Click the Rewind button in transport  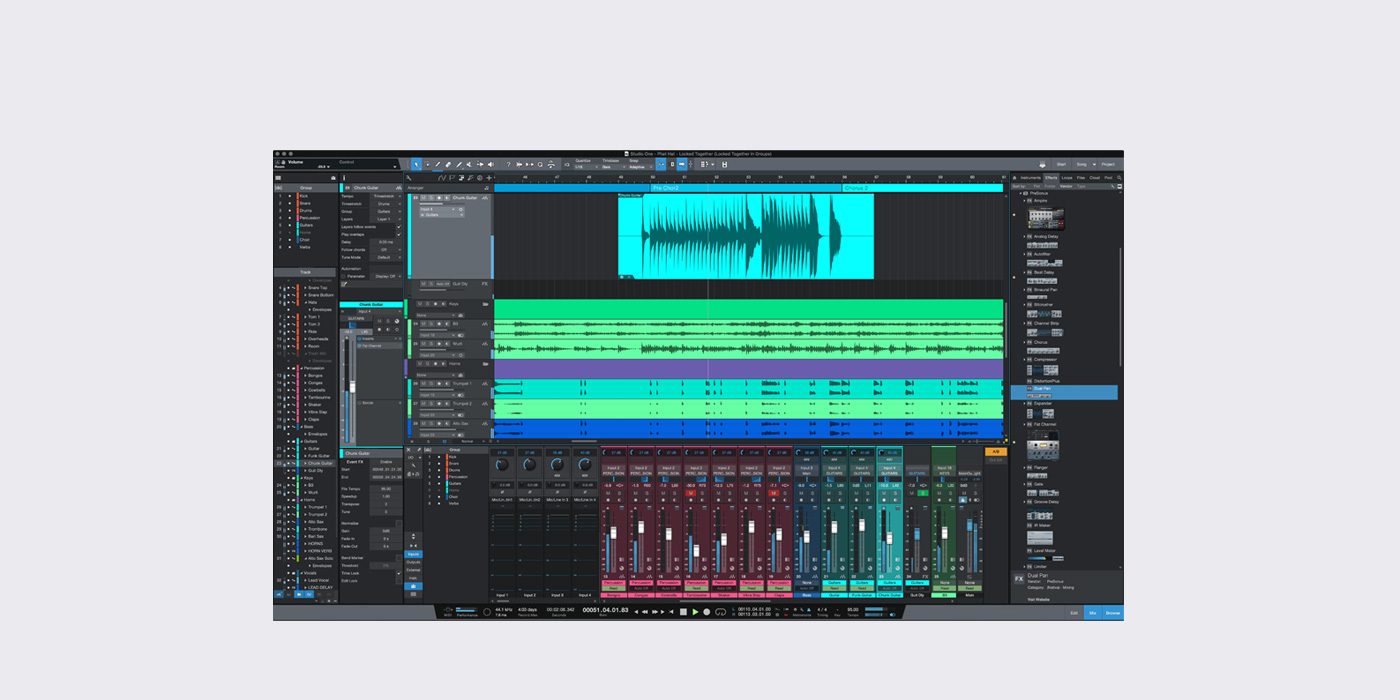pos(645,611)
